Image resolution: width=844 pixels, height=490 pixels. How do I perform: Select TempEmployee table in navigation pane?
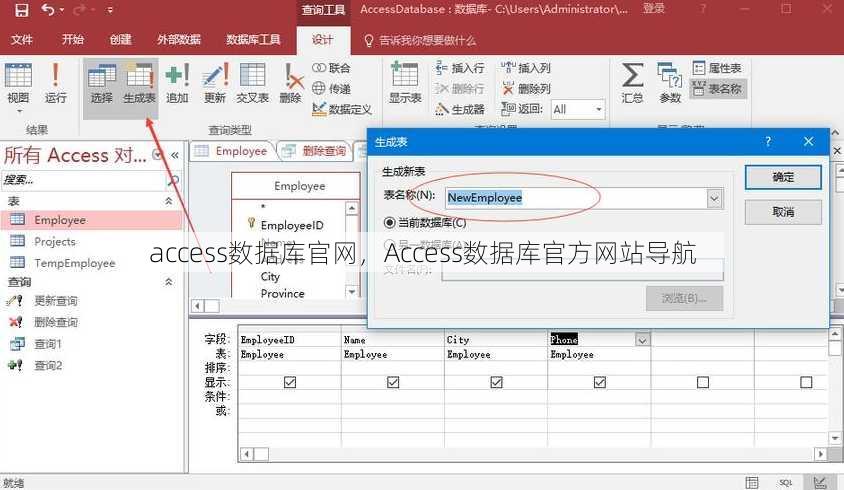(91, 263)
